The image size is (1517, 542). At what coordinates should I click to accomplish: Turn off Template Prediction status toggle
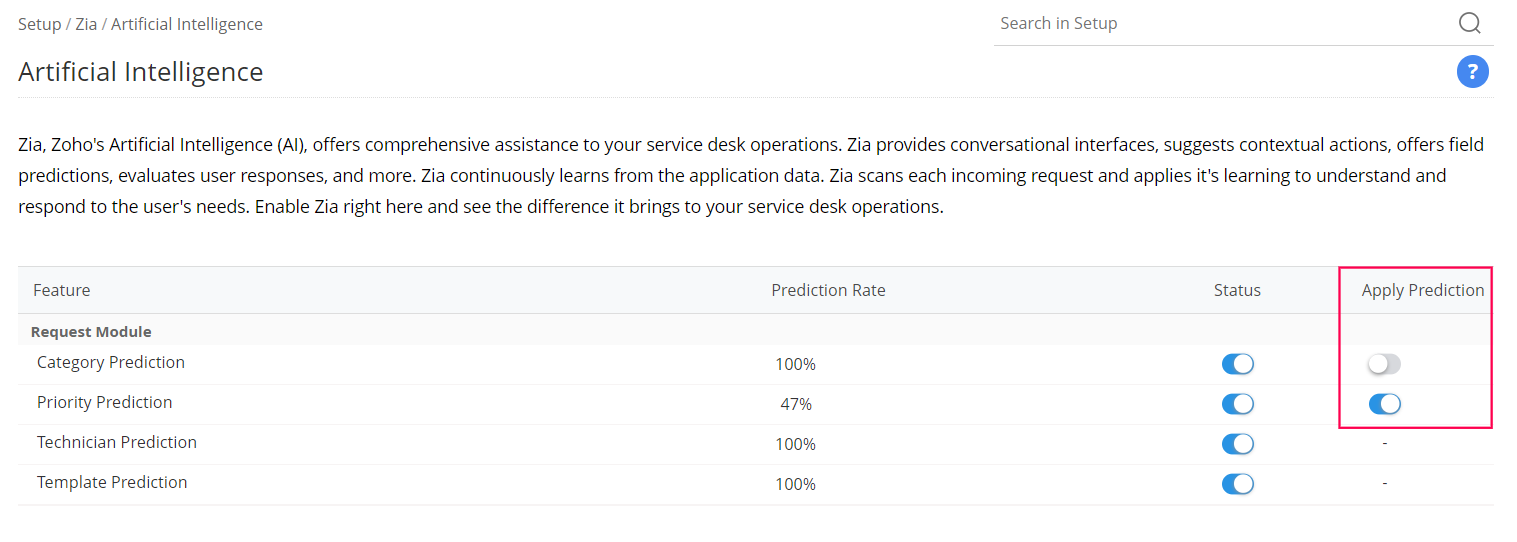(1237, 484)
